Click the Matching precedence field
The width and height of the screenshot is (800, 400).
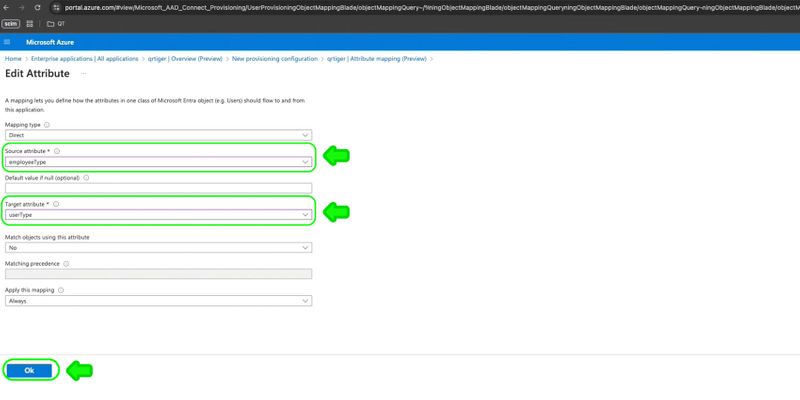[x=158, y=274]
